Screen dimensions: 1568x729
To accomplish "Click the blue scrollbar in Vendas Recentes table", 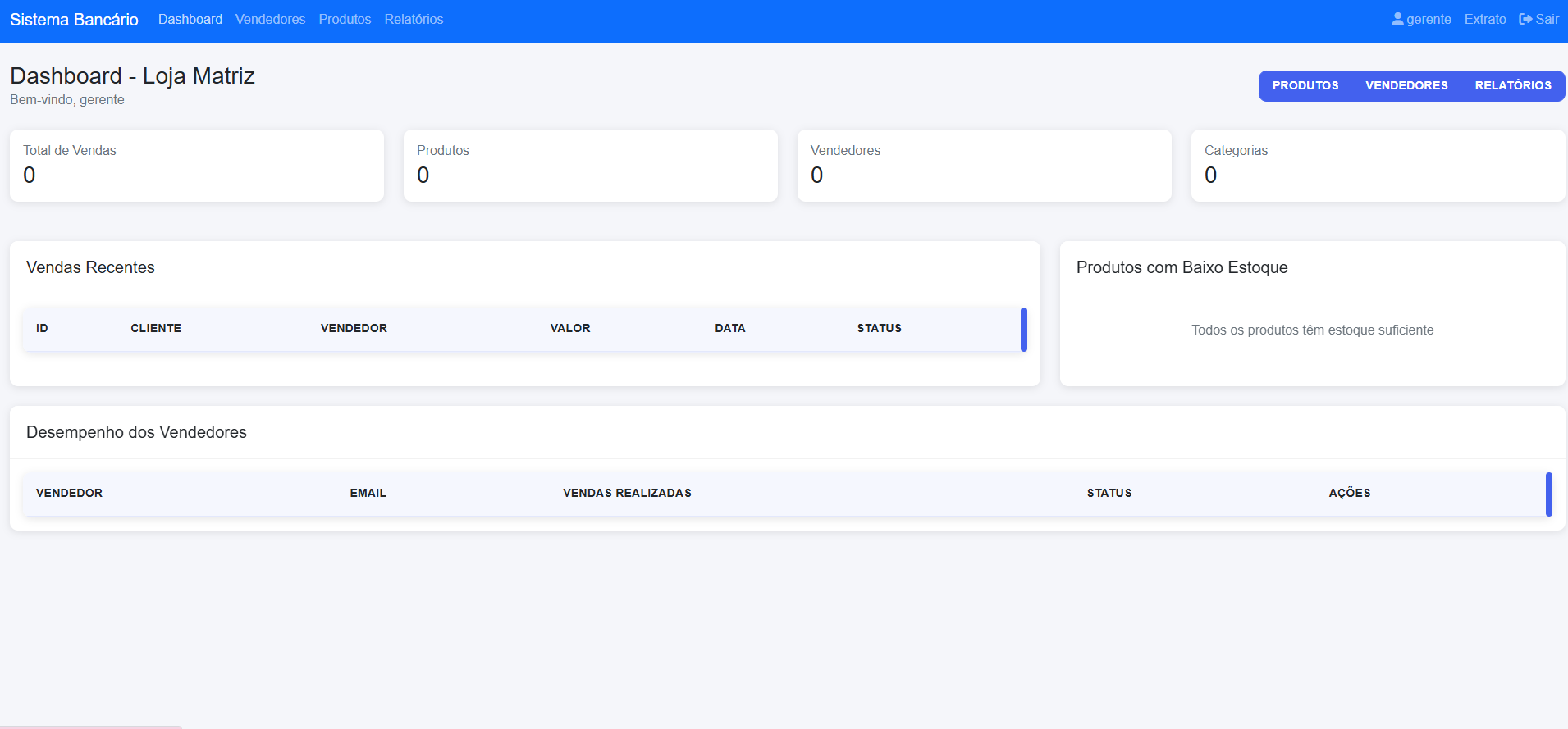I will pyautogui.click(x=1023, y=330).
